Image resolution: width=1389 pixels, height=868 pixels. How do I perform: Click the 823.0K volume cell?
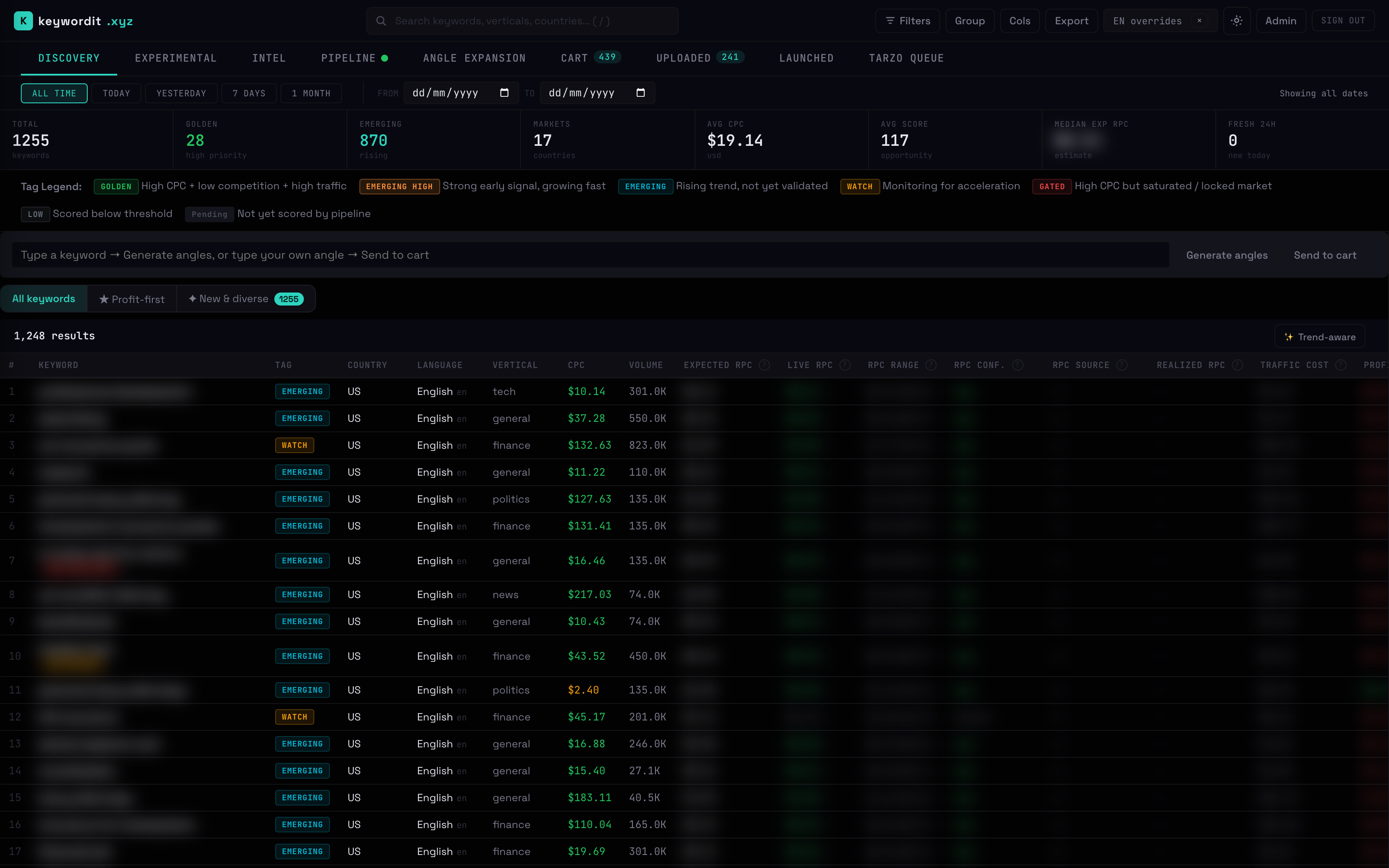click(648, 445)
